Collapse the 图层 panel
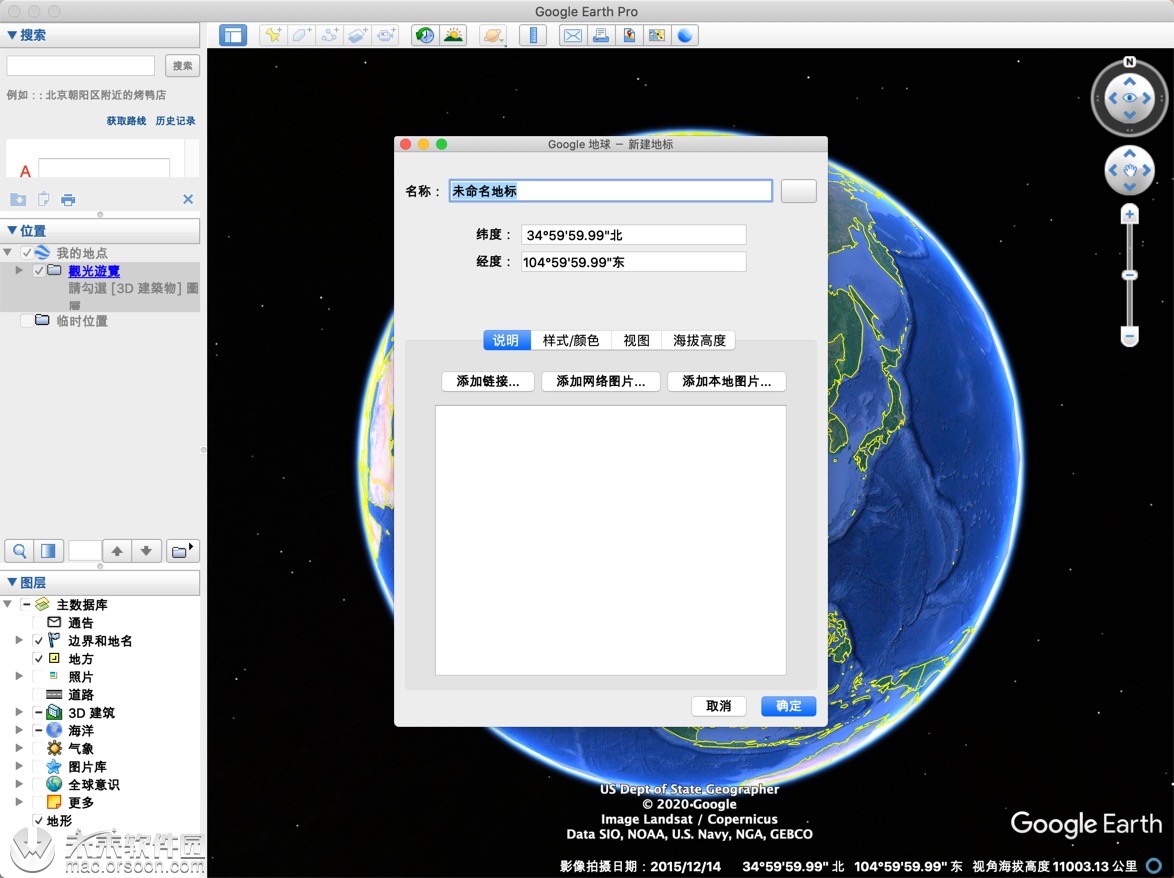The width and height of the screenshot is (1174, 878). [x=11, y=582]
